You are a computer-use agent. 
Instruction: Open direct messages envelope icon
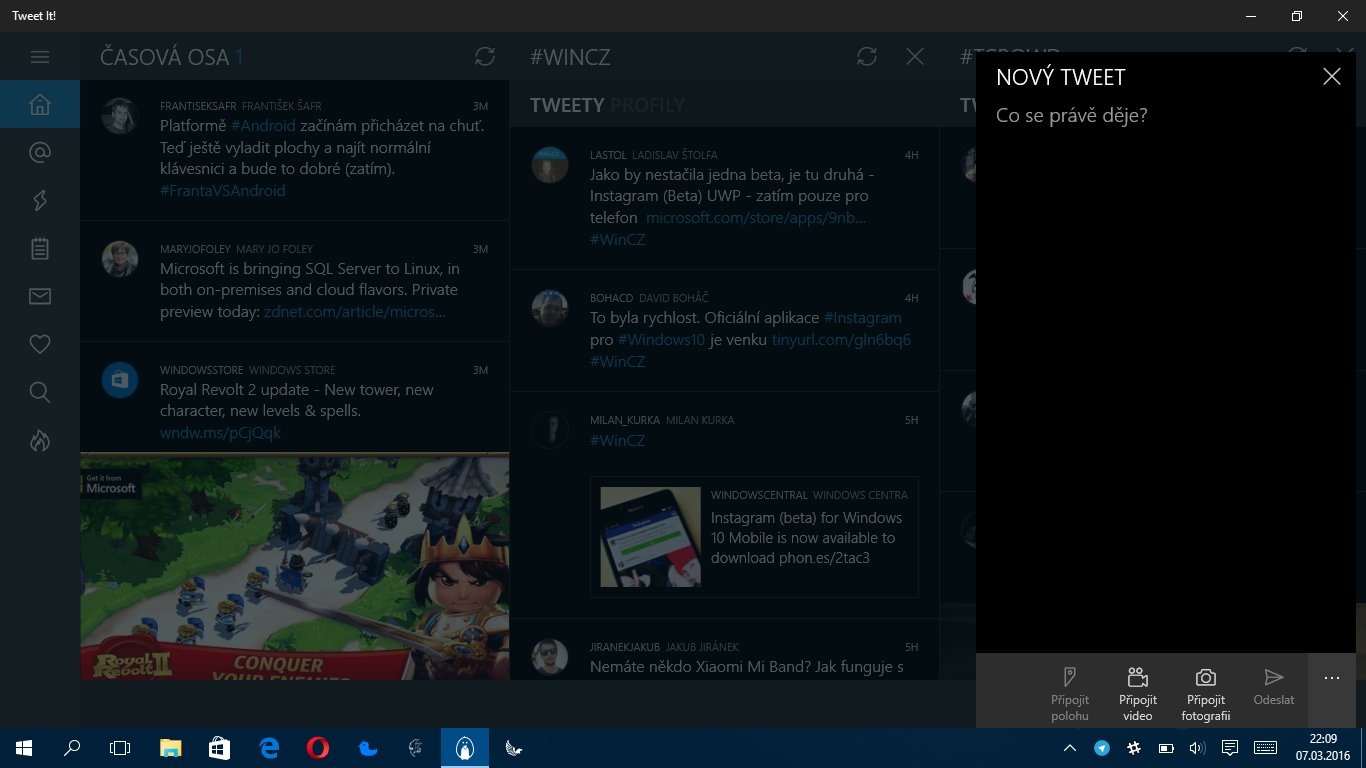pyautogui.click(x=40, y=296)
